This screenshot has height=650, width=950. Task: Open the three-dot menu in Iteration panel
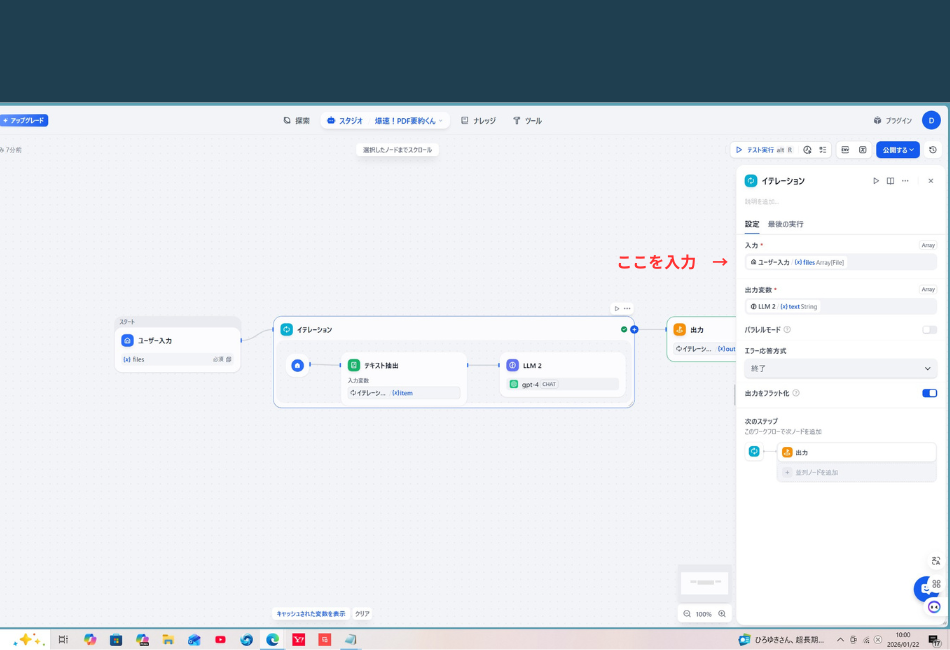pyautogui.click(x=905, y=181)
